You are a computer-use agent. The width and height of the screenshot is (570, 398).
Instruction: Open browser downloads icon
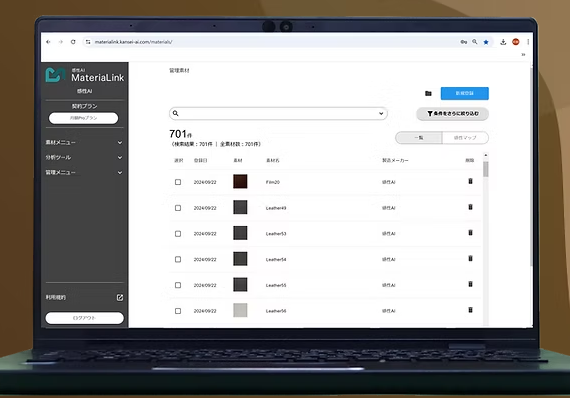tap(503, 42)
